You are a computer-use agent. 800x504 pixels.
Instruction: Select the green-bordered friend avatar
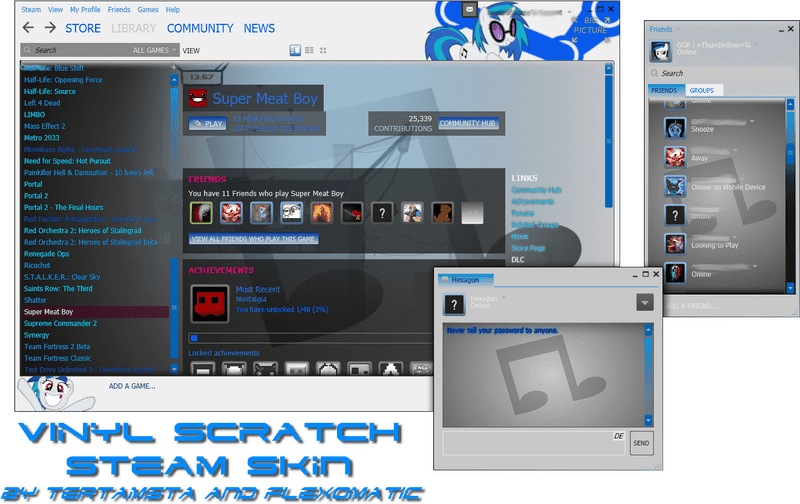pyautogui.click(x=201, y=213)
